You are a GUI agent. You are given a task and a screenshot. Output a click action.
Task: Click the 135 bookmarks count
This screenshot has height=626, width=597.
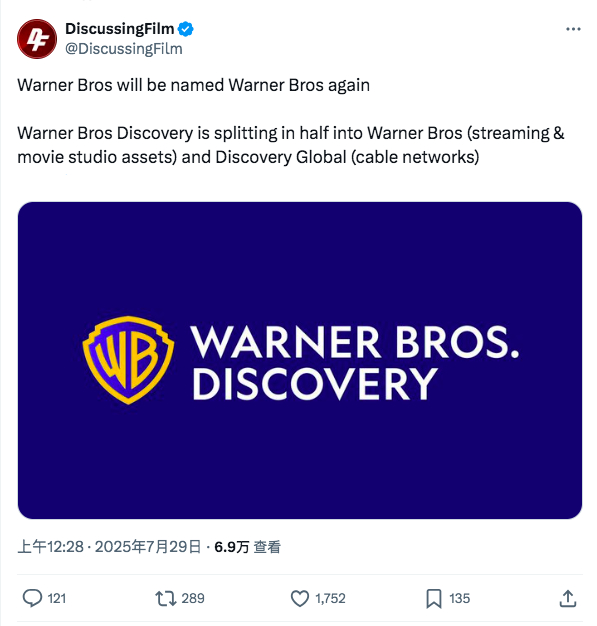coord(460,598)
